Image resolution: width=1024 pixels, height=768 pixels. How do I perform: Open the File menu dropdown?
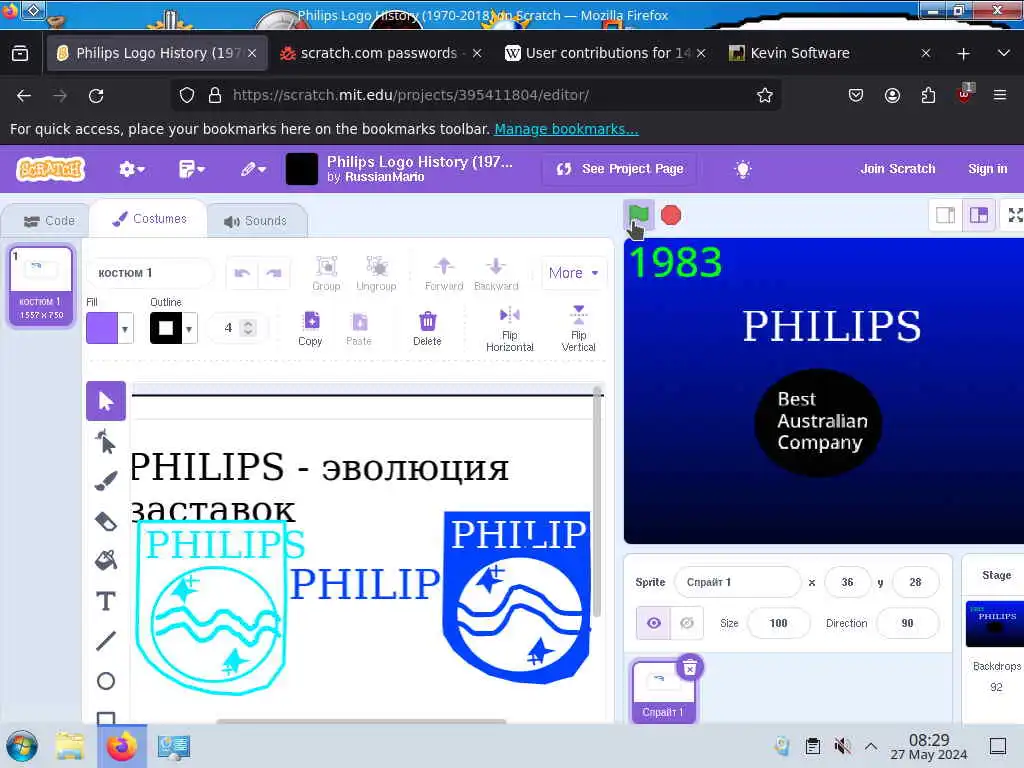(x=191, y=169)
